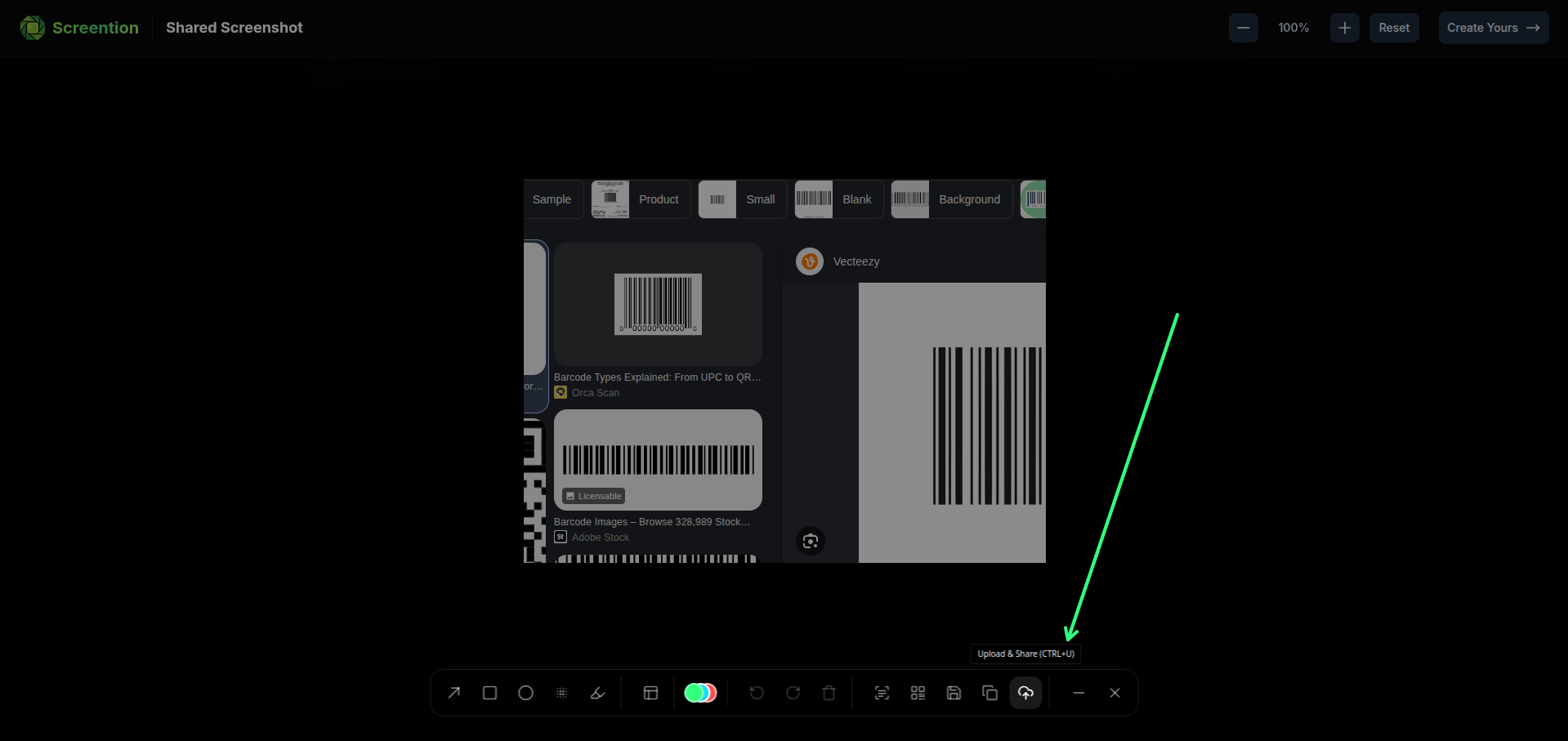Image resolution: width=1568 pixels, height=741 pixels.
Task: Click the Shared Screenshot page title
Action: coord(235,28)
